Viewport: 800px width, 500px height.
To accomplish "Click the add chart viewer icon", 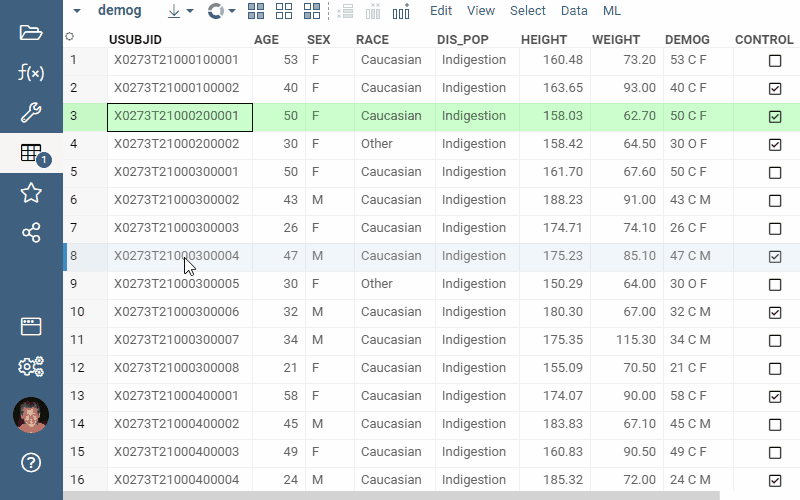I will tap(401, 11).
